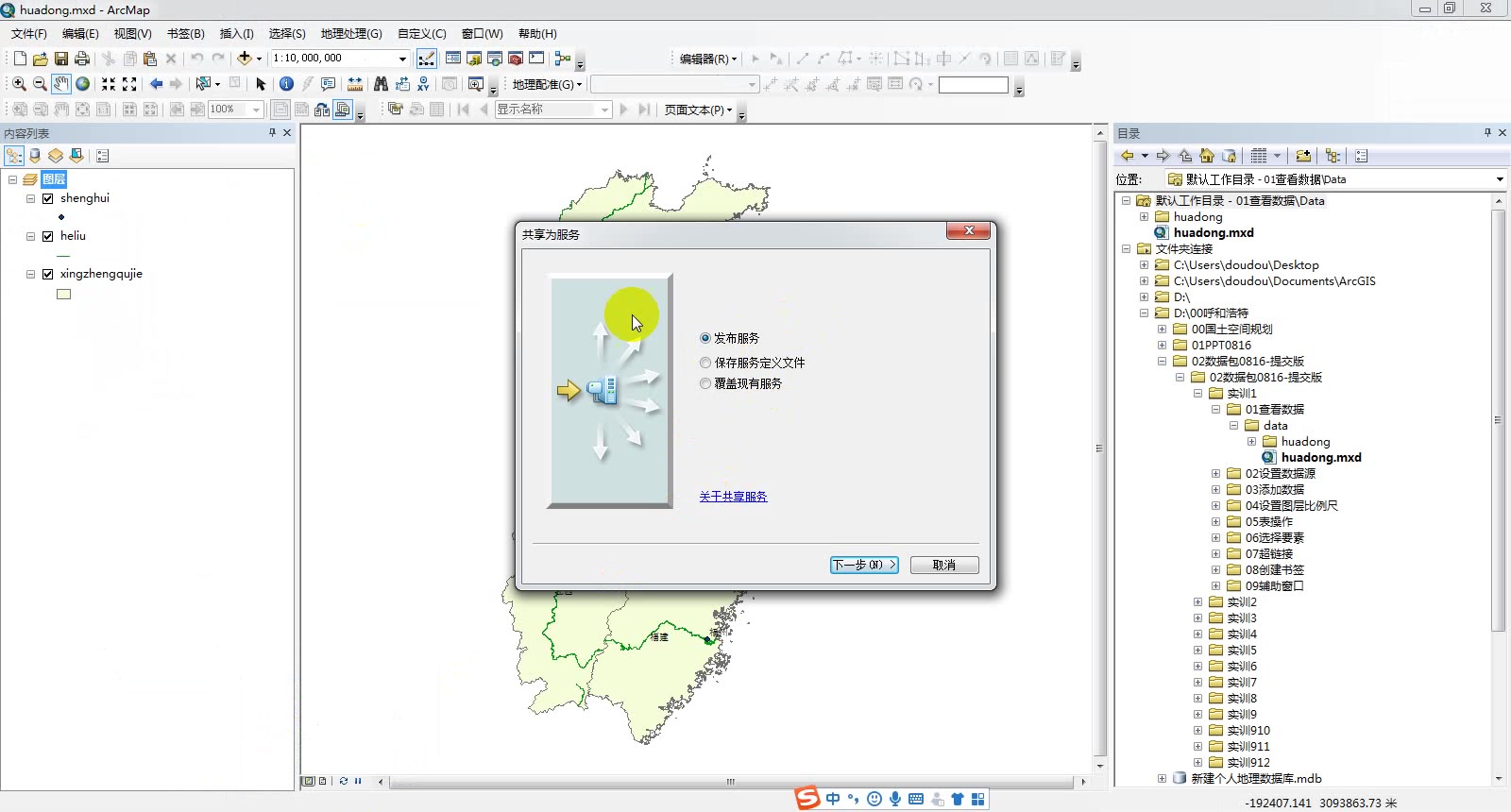The height and width of the screenshot is (812, 1511).
Task: Toggle the xingzhengqujie layer checkbox
Action: pyautogui.click(x=47, y=274)
